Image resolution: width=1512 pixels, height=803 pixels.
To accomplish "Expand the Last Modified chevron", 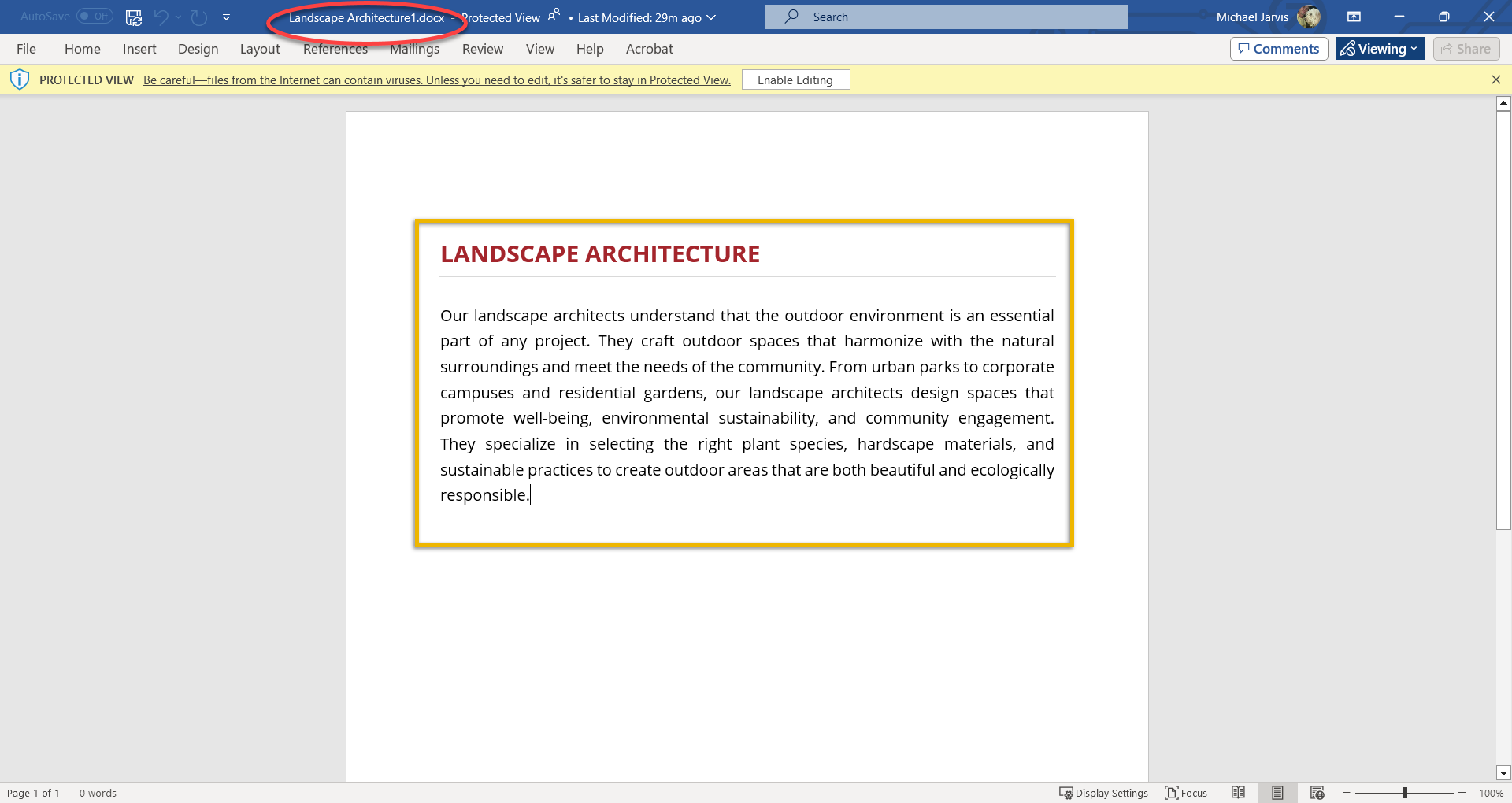I will 711,17.
